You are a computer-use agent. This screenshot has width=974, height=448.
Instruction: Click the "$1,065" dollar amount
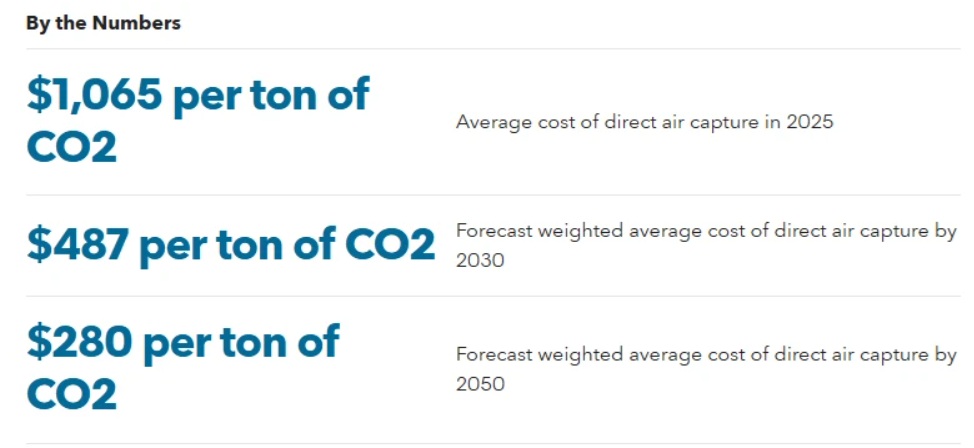[x=93, y=96]
